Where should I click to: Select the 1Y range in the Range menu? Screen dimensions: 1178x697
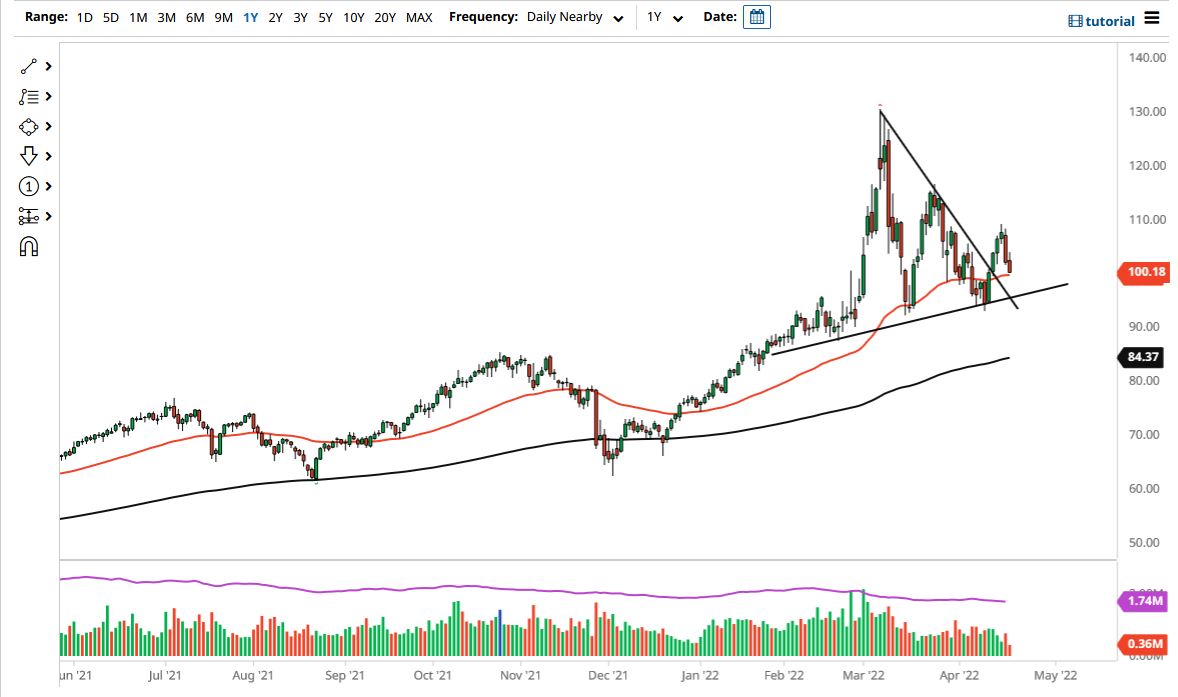[x=251, y=17]
